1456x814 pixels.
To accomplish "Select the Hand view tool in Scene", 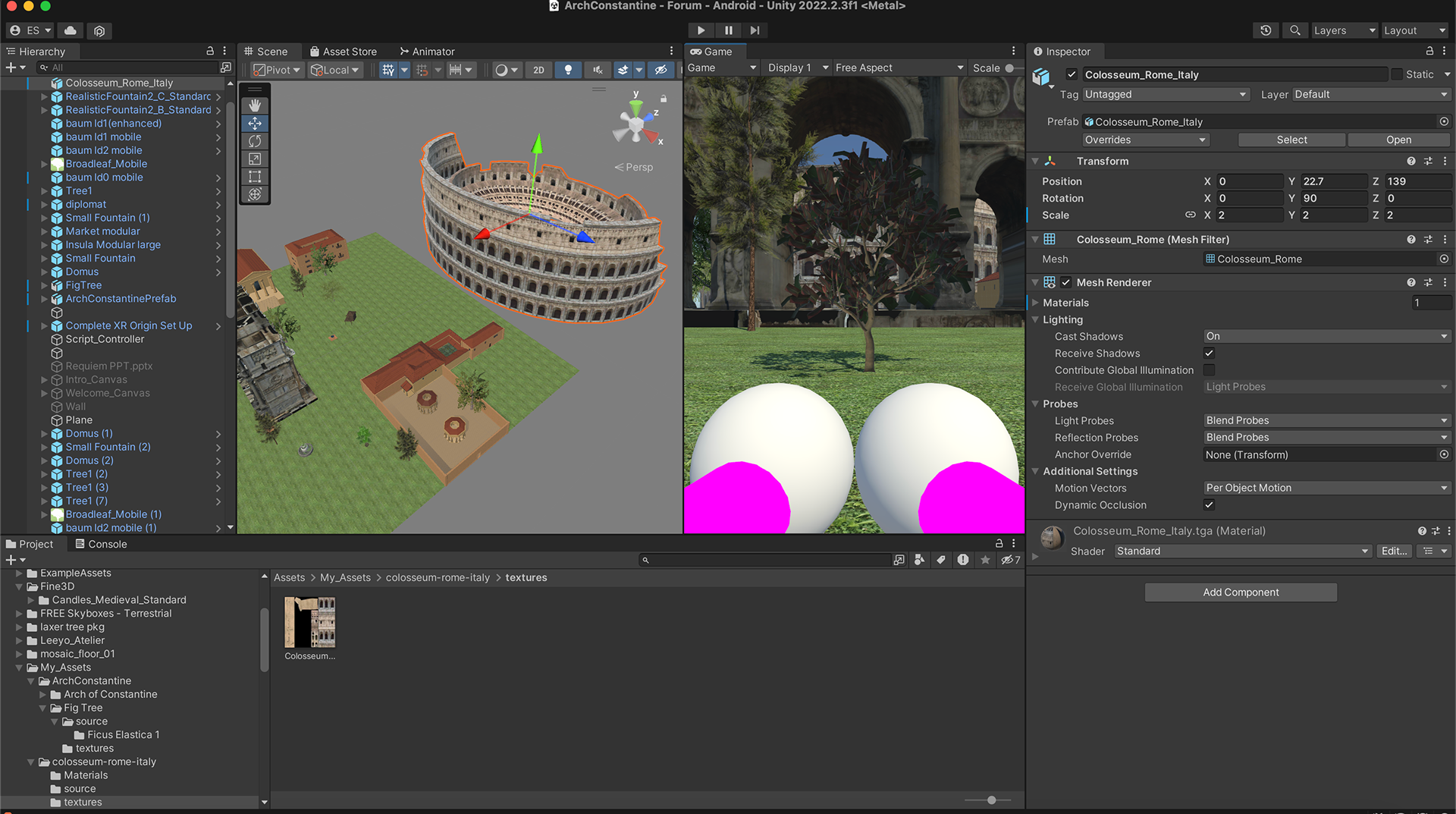I will pos(255,105).
